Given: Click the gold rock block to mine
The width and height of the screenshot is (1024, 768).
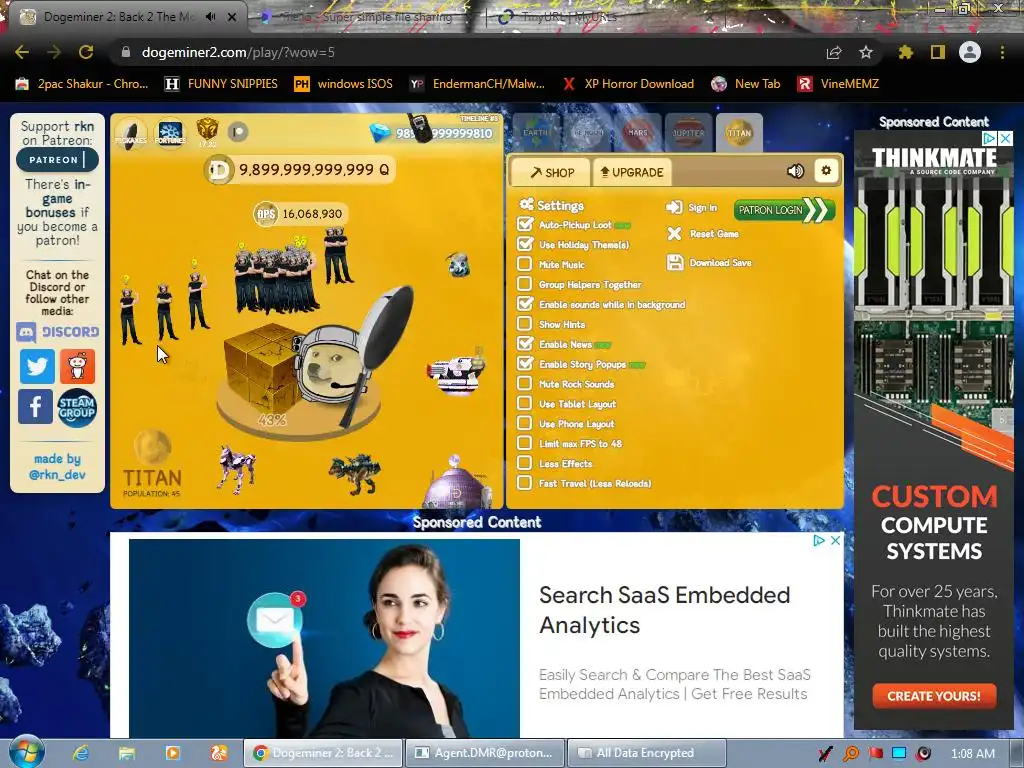Looking at the screenshot, I should (263, 367).
